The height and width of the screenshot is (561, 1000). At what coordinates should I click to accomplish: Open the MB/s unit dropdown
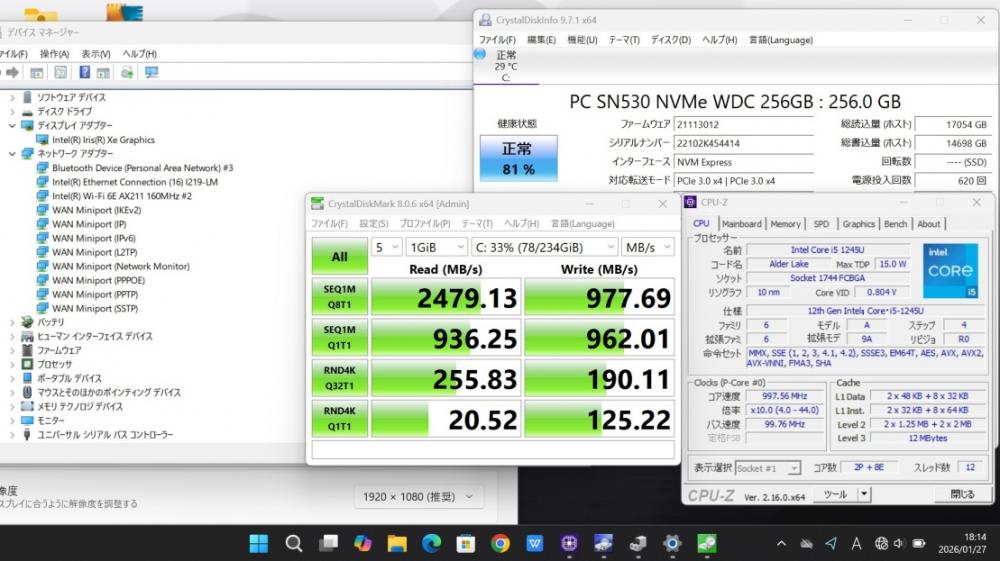[647, 246]
